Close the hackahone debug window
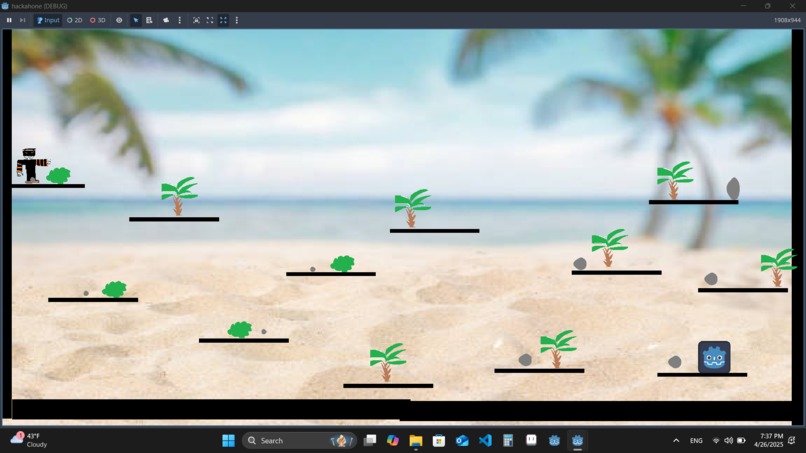 tap(792, 6)
